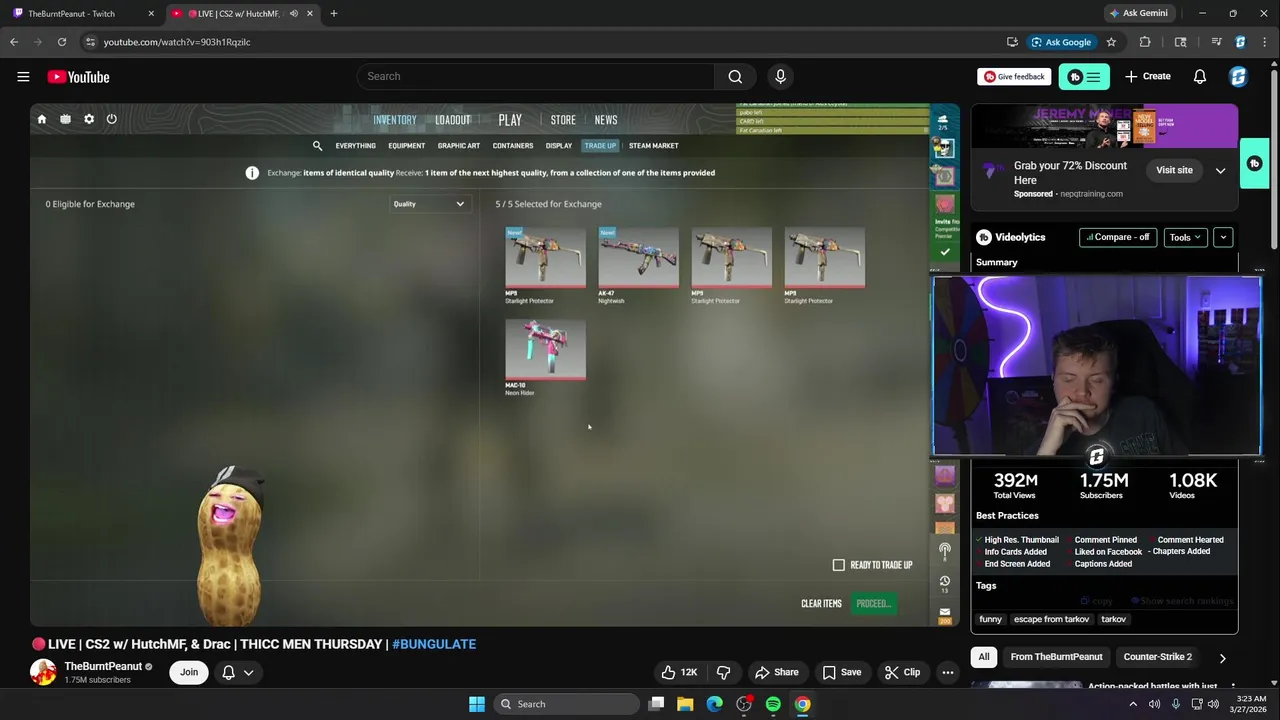This screenshot has height=720, width=1280.
Task: Open the CS2 STORE tab
Action: click(x=563, y=120)
